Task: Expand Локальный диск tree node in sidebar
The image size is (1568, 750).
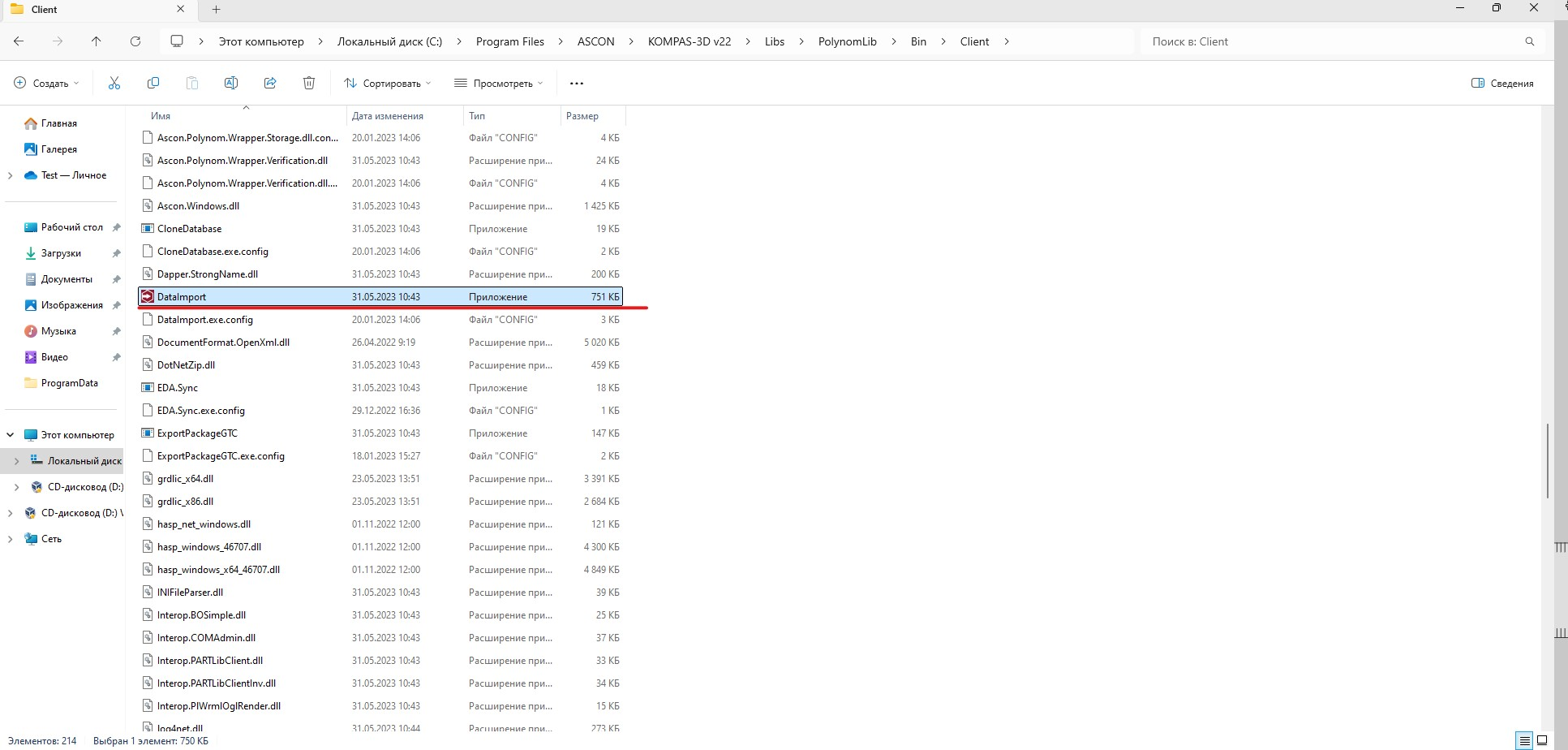Action: (16, 461)
